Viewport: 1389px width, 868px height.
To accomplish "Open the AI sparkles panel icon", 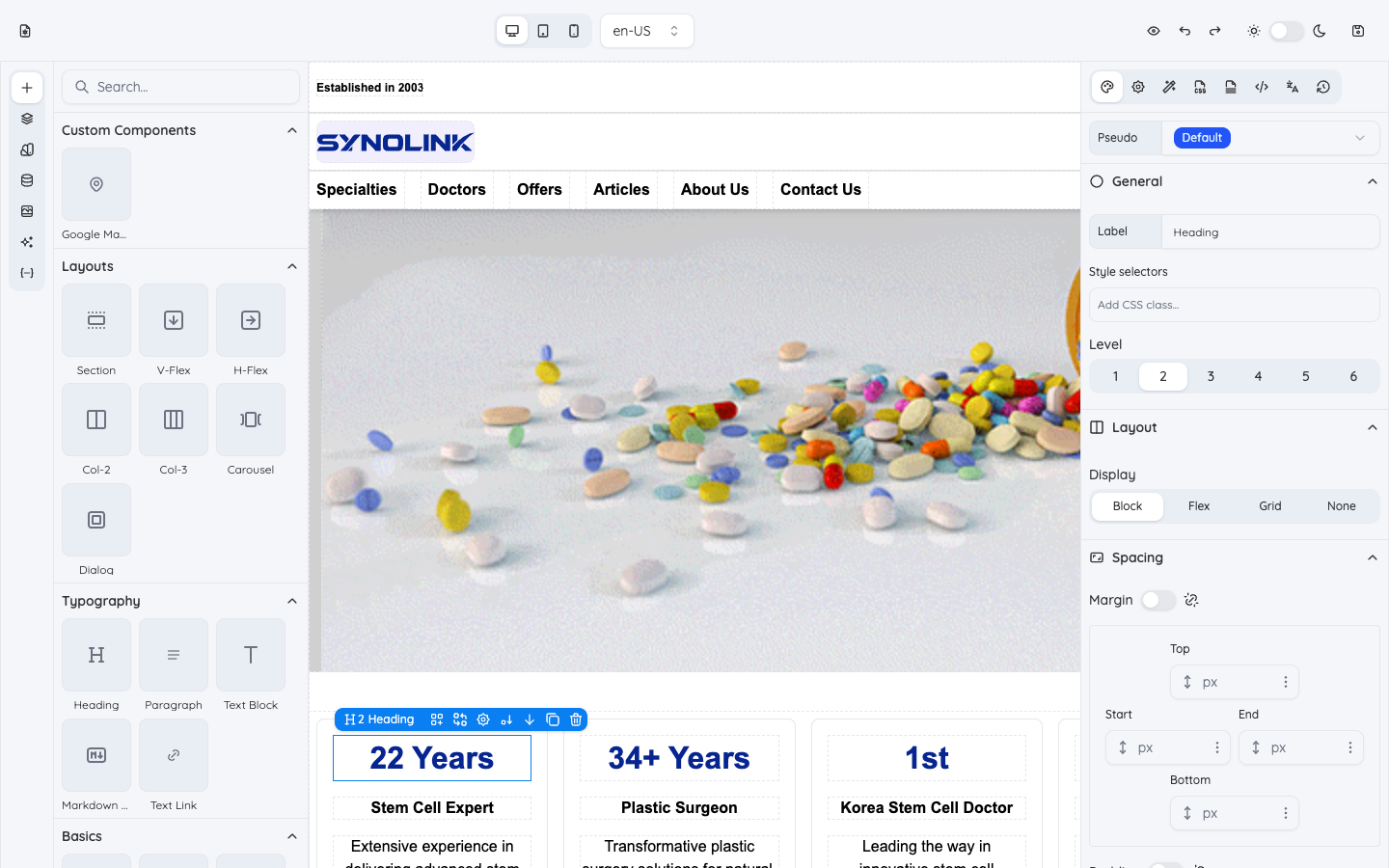I will click(x=27, y=242).
